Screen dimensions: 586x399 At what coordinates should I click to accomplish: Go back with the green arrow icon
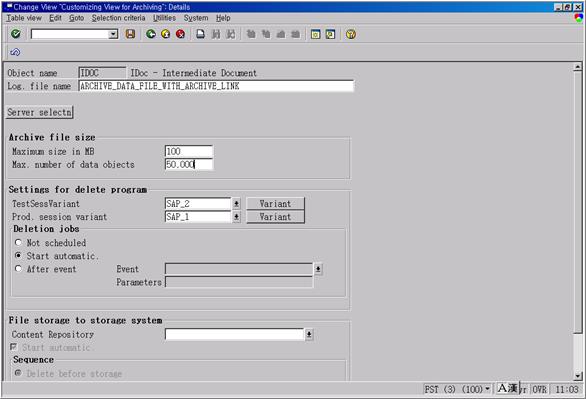[x=151, y=34]
